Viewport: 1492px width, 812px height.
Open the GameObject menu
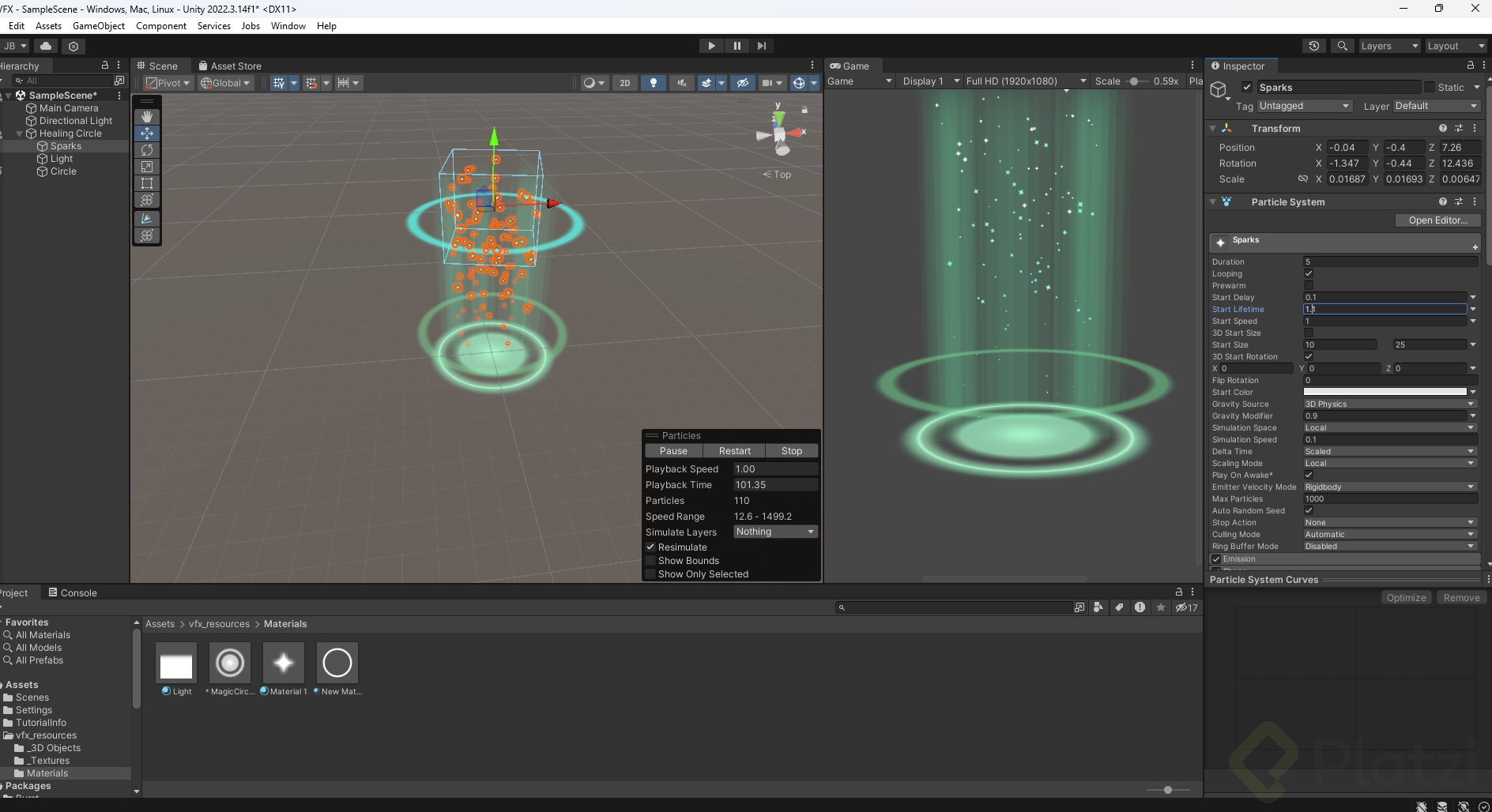pos(99,26)
